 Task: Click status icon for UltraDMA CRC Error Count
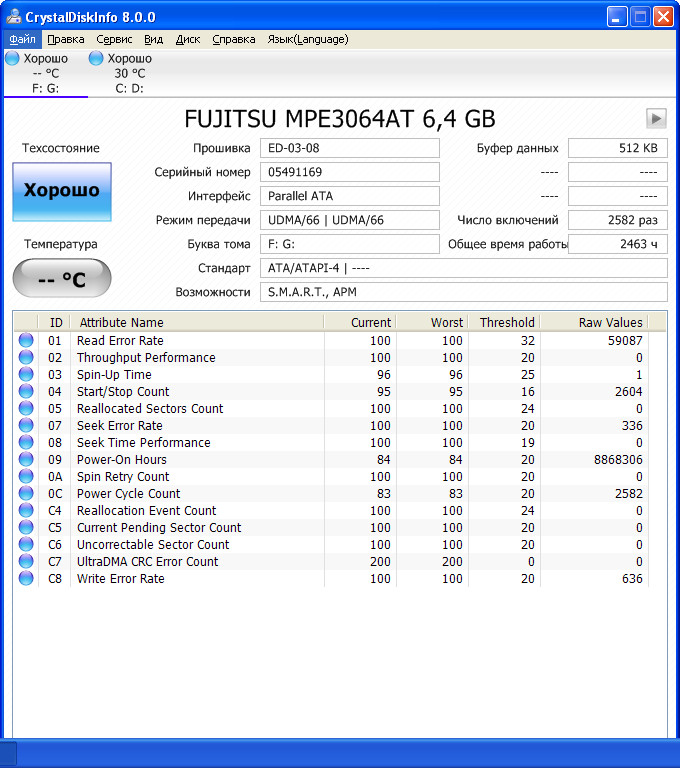(x=26, y=561)
